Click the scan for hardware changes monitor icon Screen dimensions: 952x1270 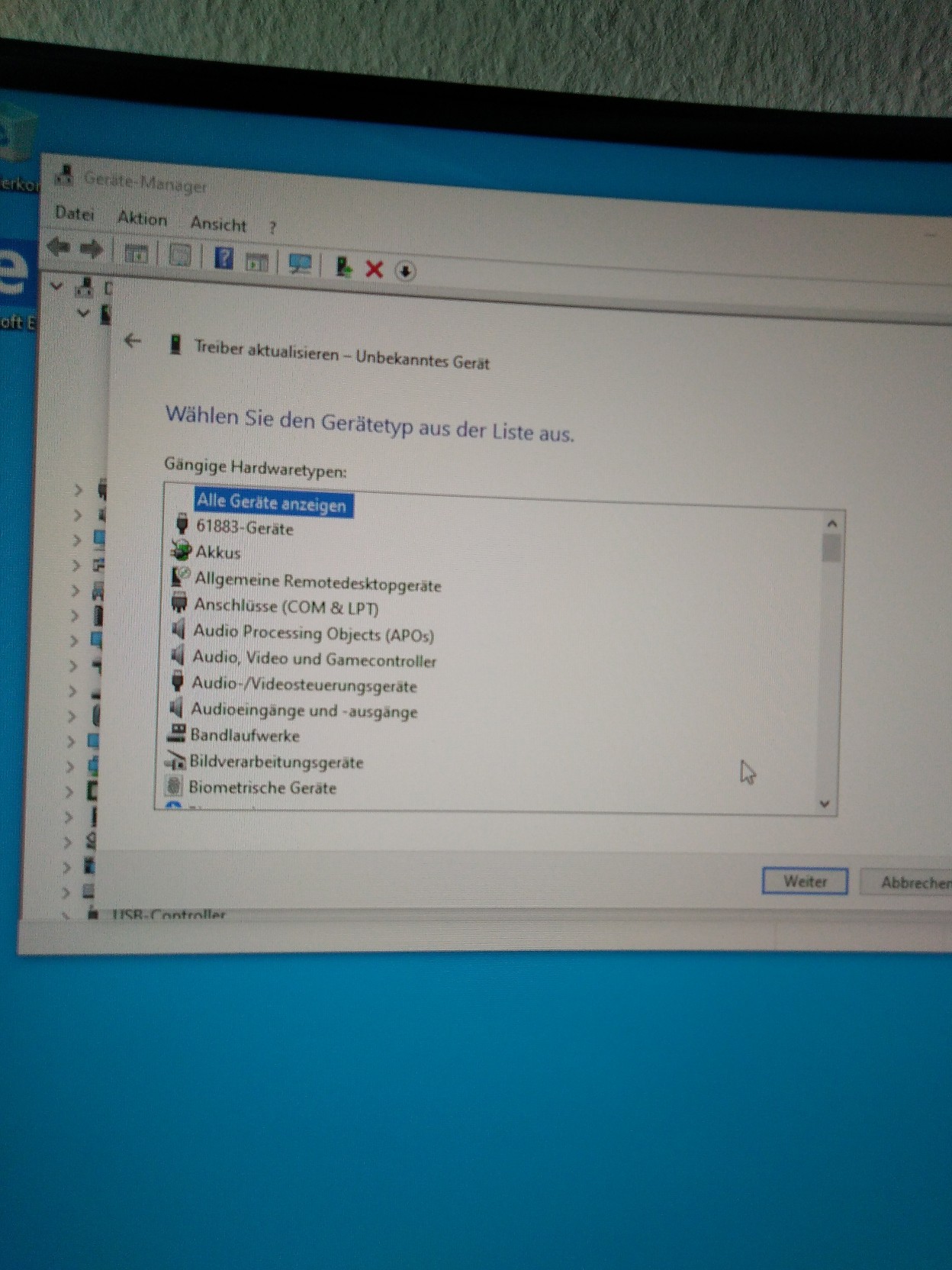click(x=300, y=264)
